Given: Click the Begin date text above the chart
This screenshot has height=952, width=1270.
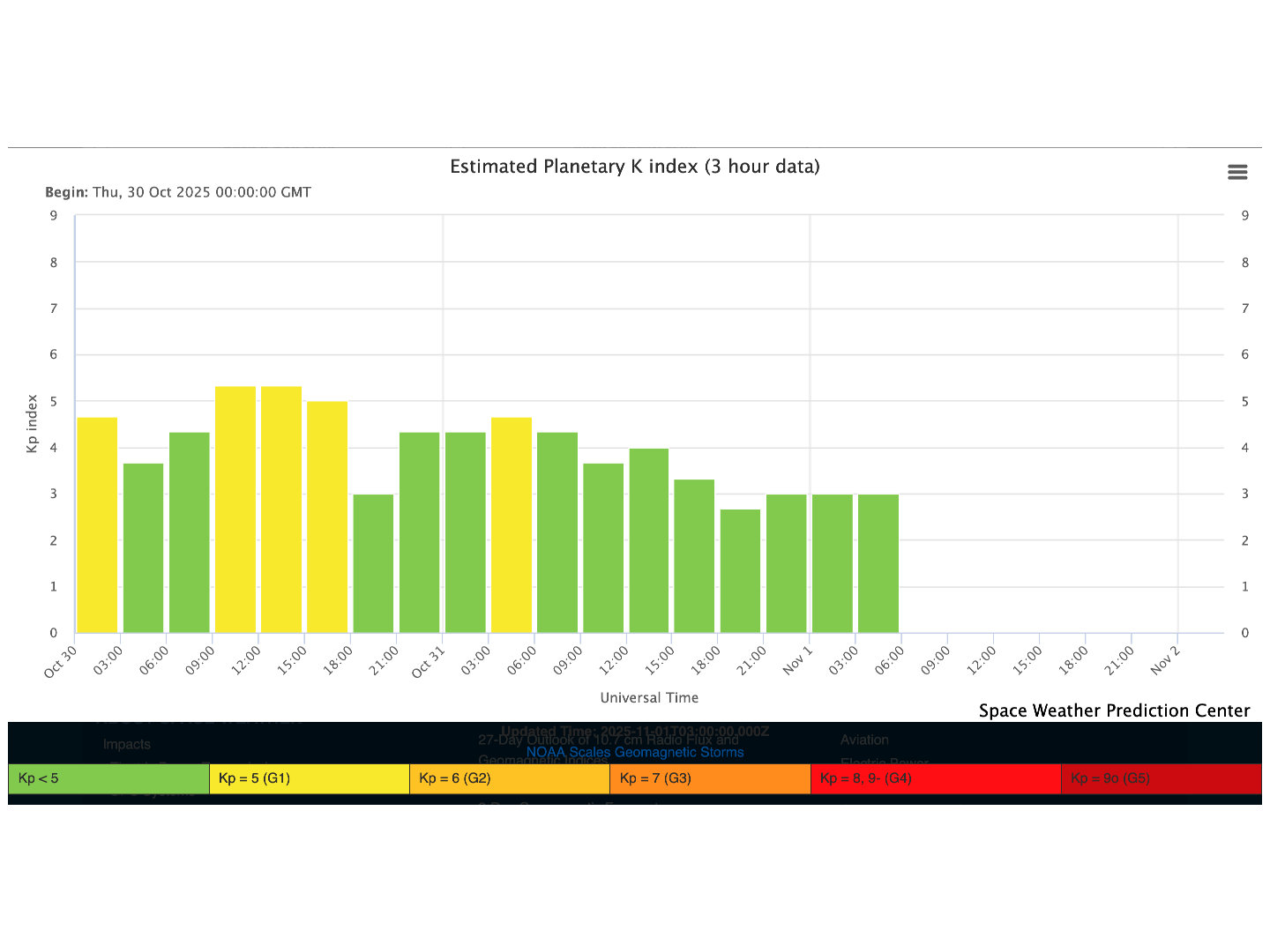Looking at the screenshot, I should (178, 192).
